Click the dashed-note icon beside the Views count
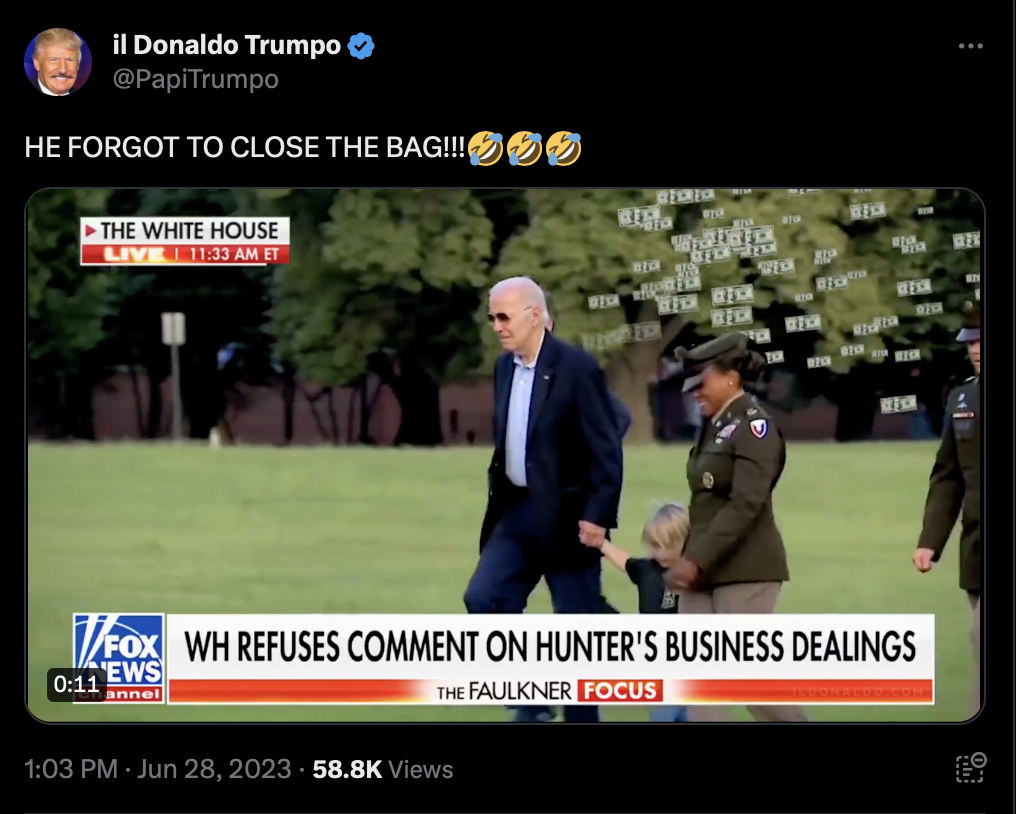1016x814 pixels. coord(971,769)
